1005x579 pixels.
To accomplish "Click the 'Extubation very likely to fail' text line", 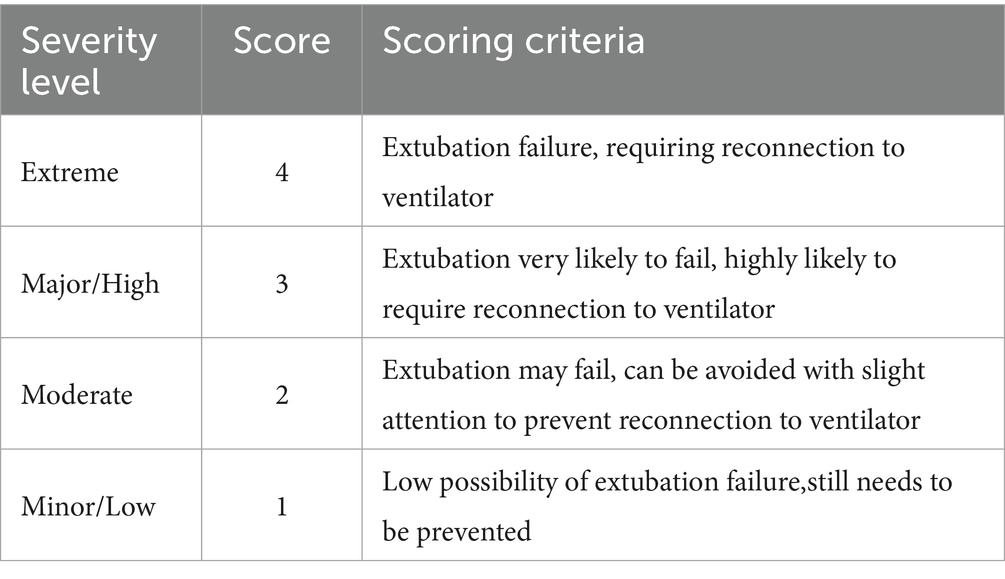I will 639,259.
